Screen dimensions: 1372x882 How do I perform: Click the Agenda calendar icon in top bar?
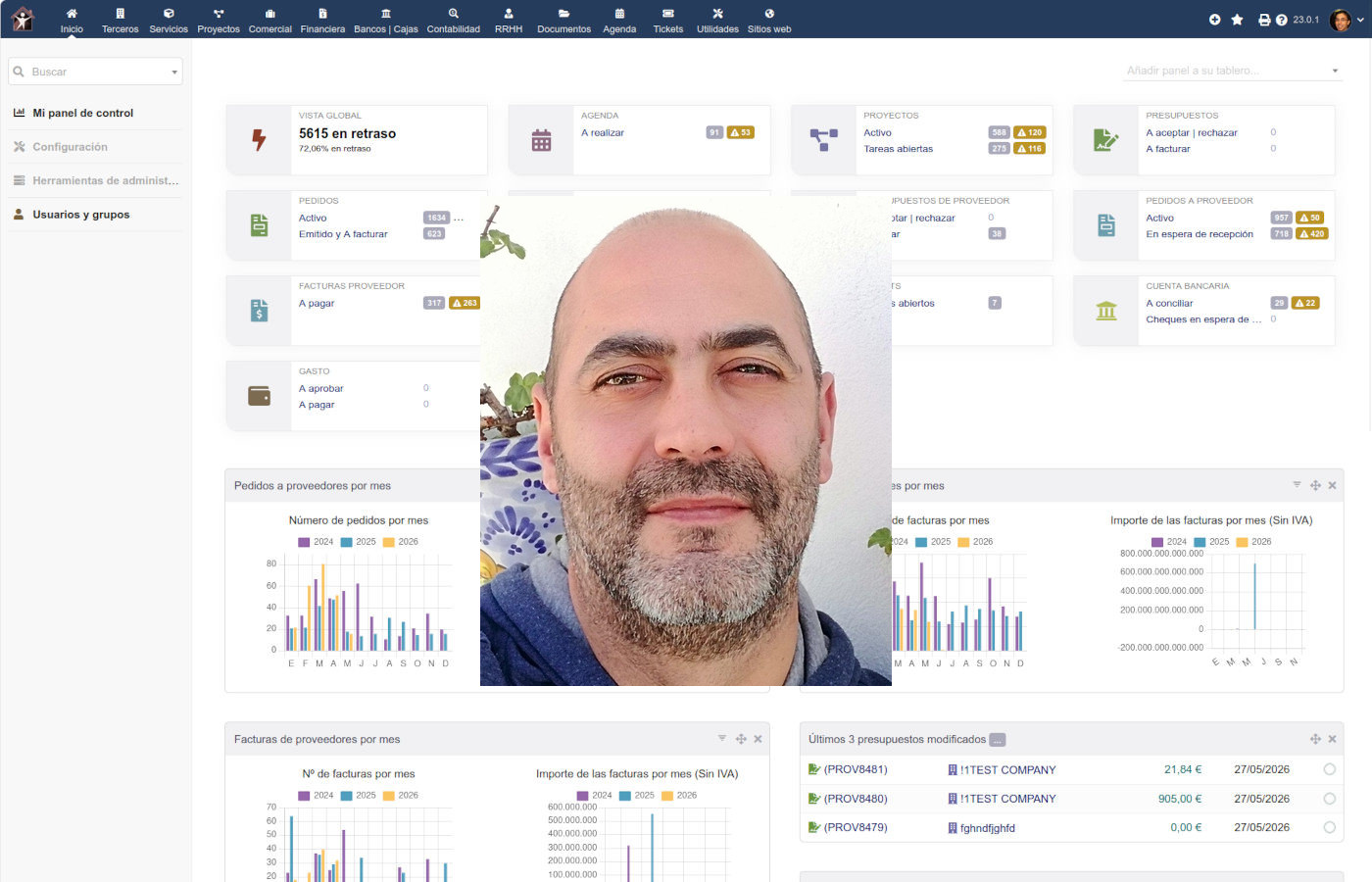pos(619,14)
